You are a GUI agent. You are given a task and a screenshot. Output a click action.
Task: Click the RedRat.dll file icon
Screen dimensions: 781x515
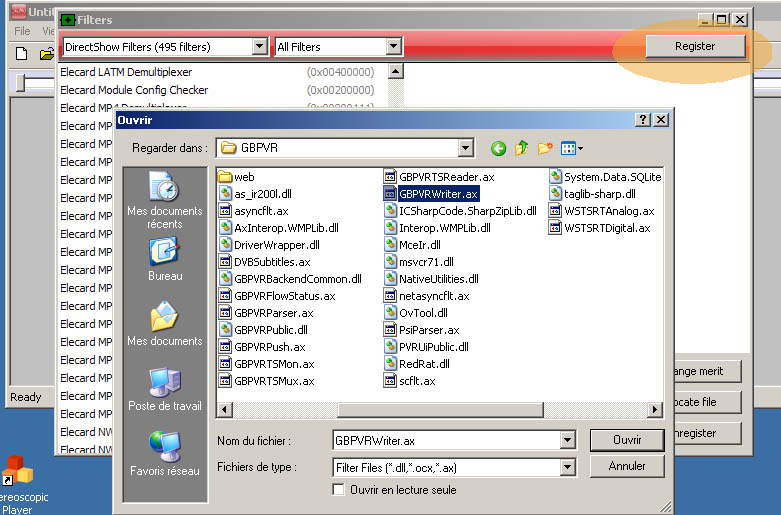point(390,364)
